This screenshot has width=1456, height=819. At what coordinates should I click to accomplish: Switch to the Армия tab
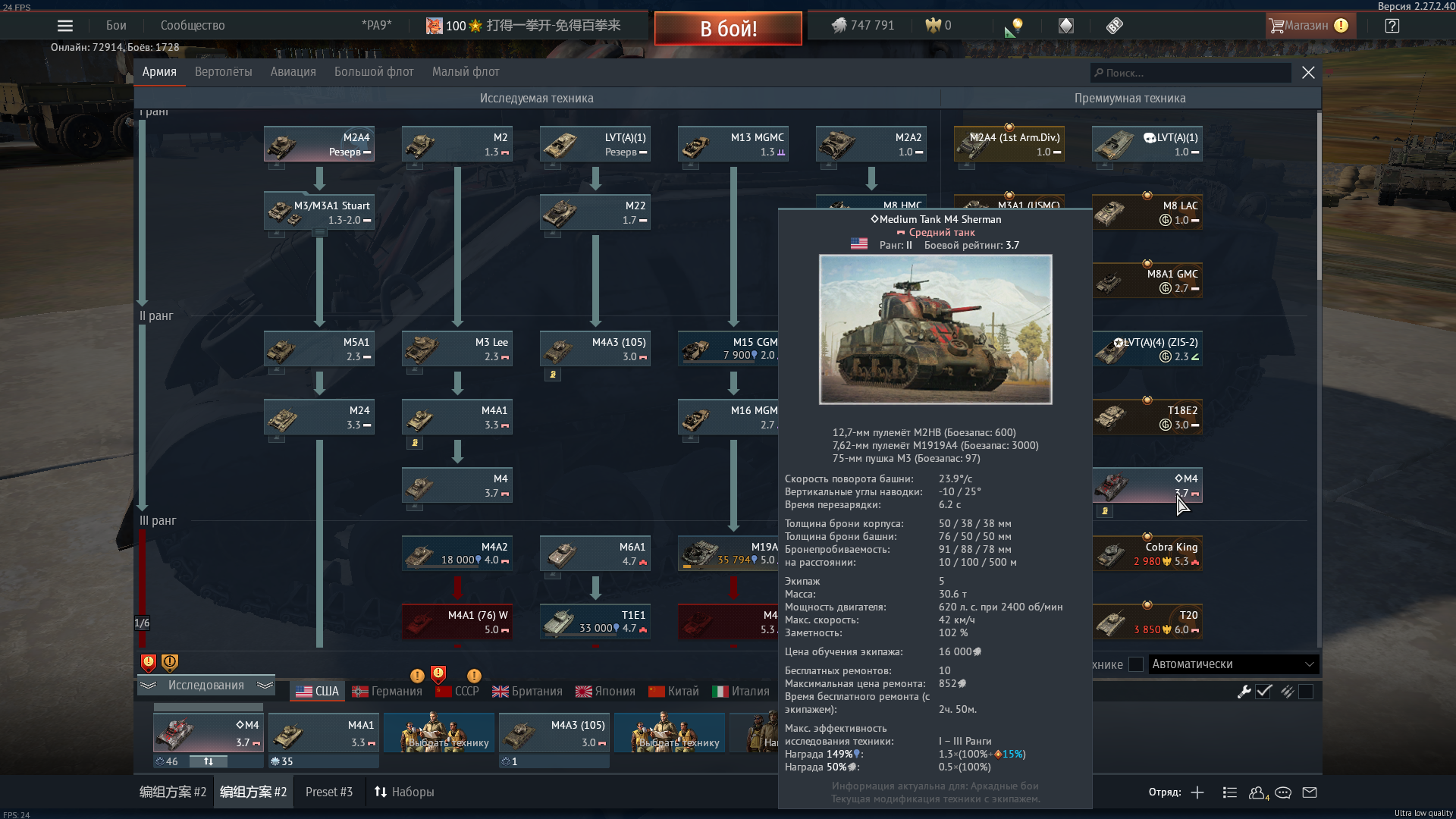pos(159,72)
